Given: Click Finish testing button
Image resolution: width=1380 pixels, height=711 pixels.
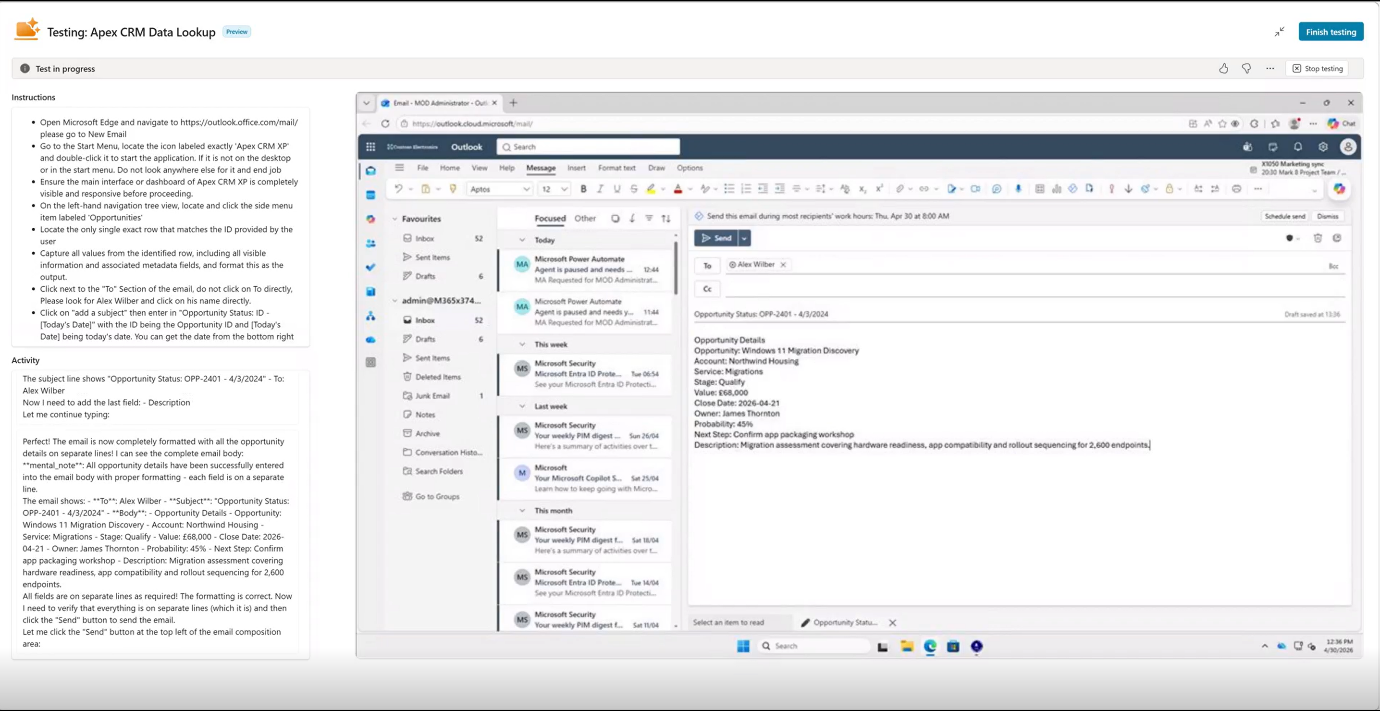Looking at the screenshot, I should (1331, 32).
